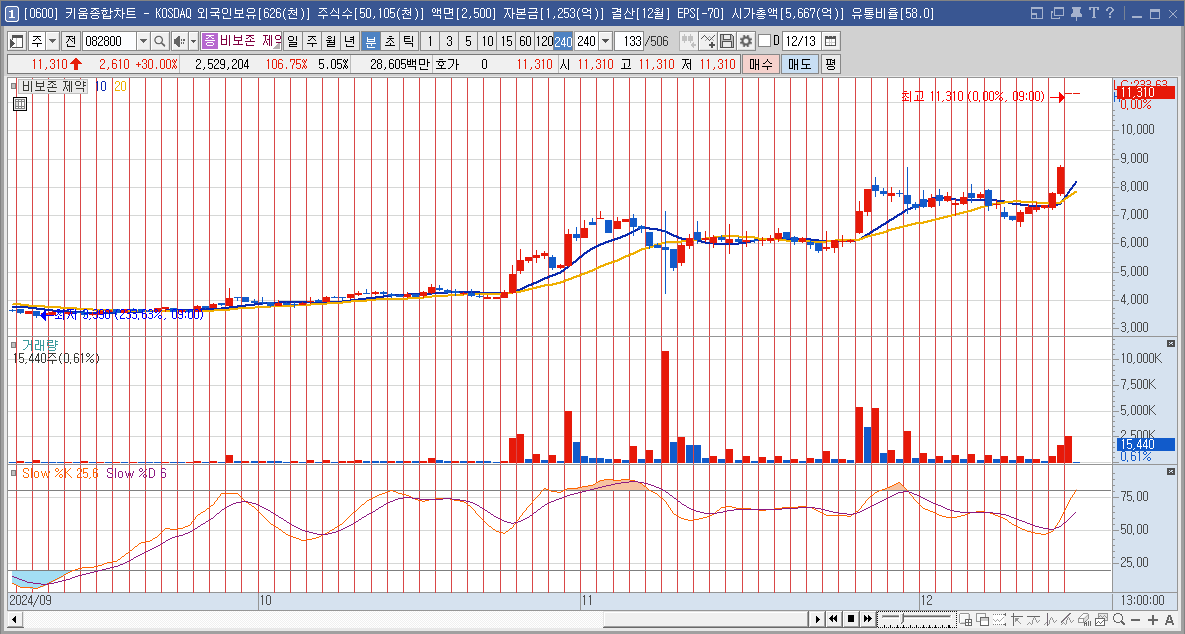Toggle the D checkbox next to date field
The image size is (1185, 634).
[764, 42]
